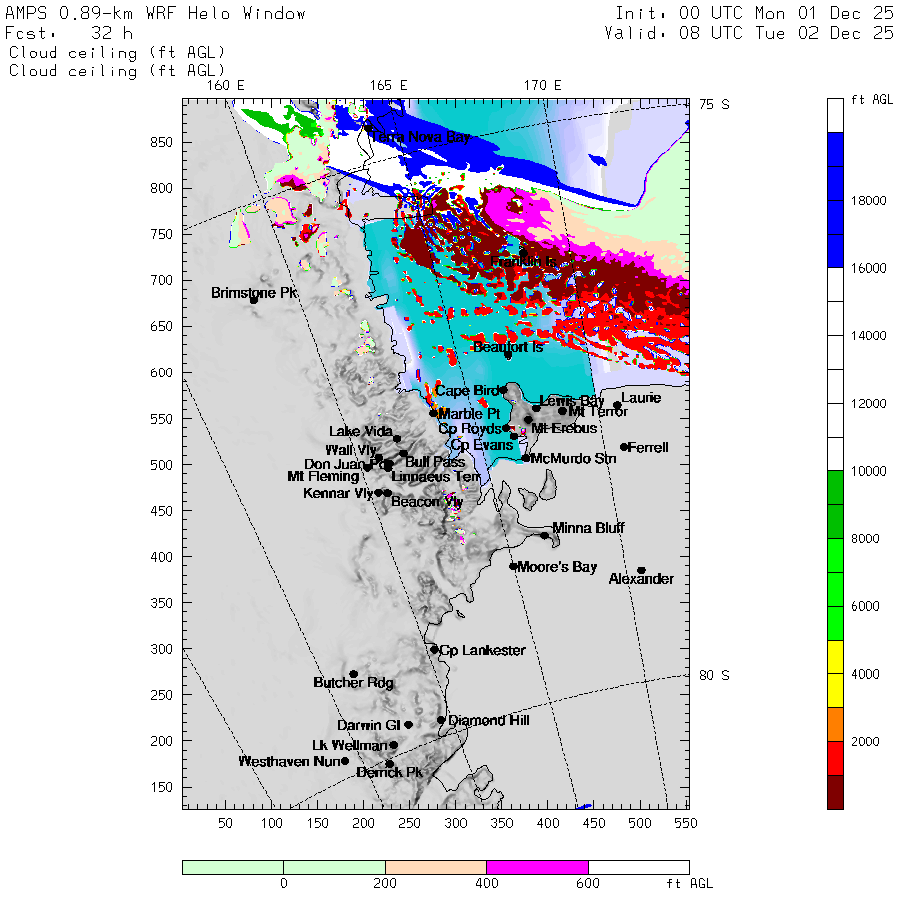Click the Valid time header text
The height and width of the screenshot is (900, 900).
pos(748,33)
